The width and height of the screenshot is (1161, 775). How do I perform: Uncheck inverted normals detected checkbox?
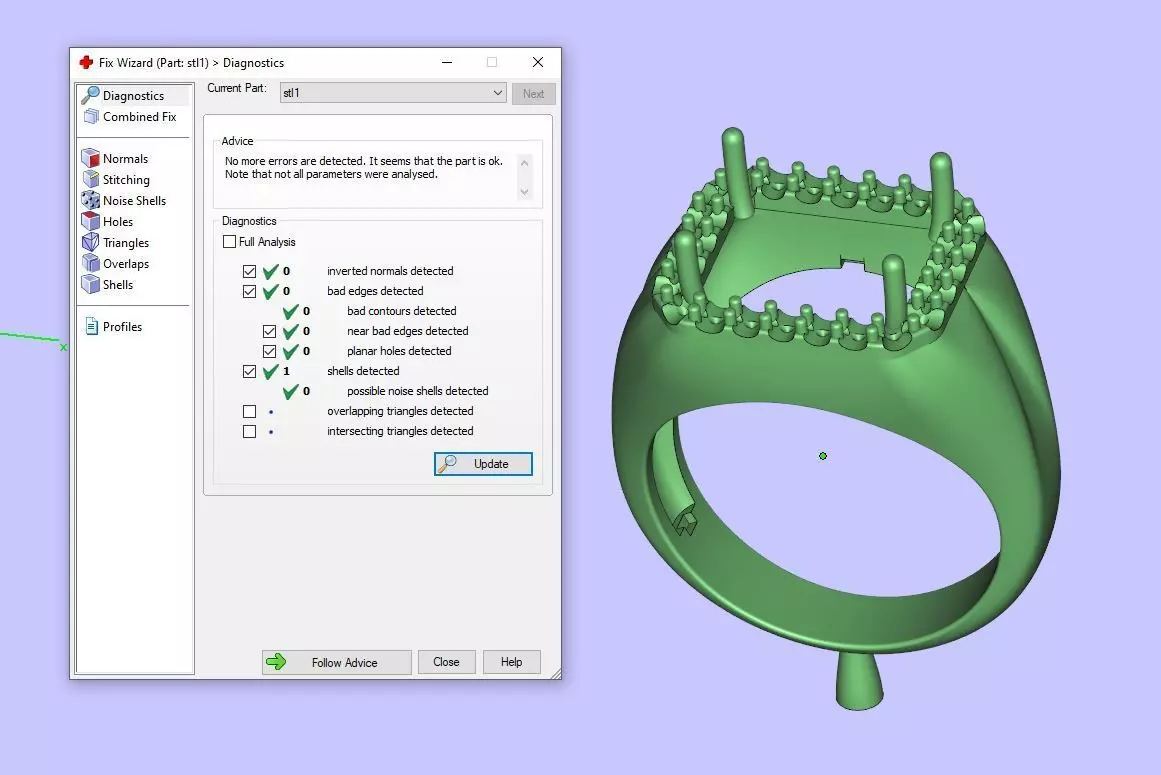pyautogui.click(x=250, y=271)
